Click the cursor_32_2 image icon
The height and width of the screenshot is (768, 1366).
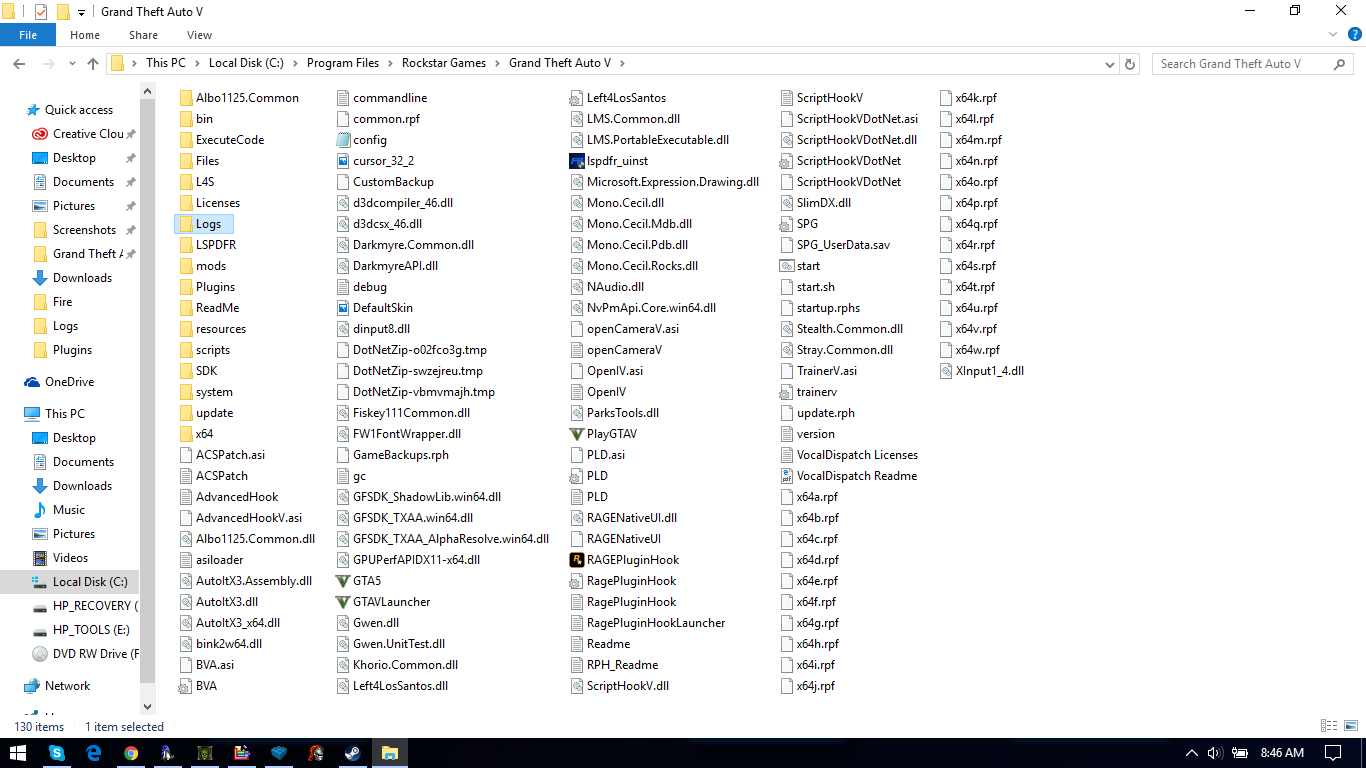click(x=344, y=161)
